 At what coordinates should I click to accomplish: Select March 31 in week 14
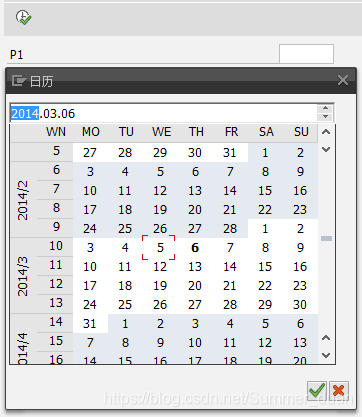pos(90,324)
